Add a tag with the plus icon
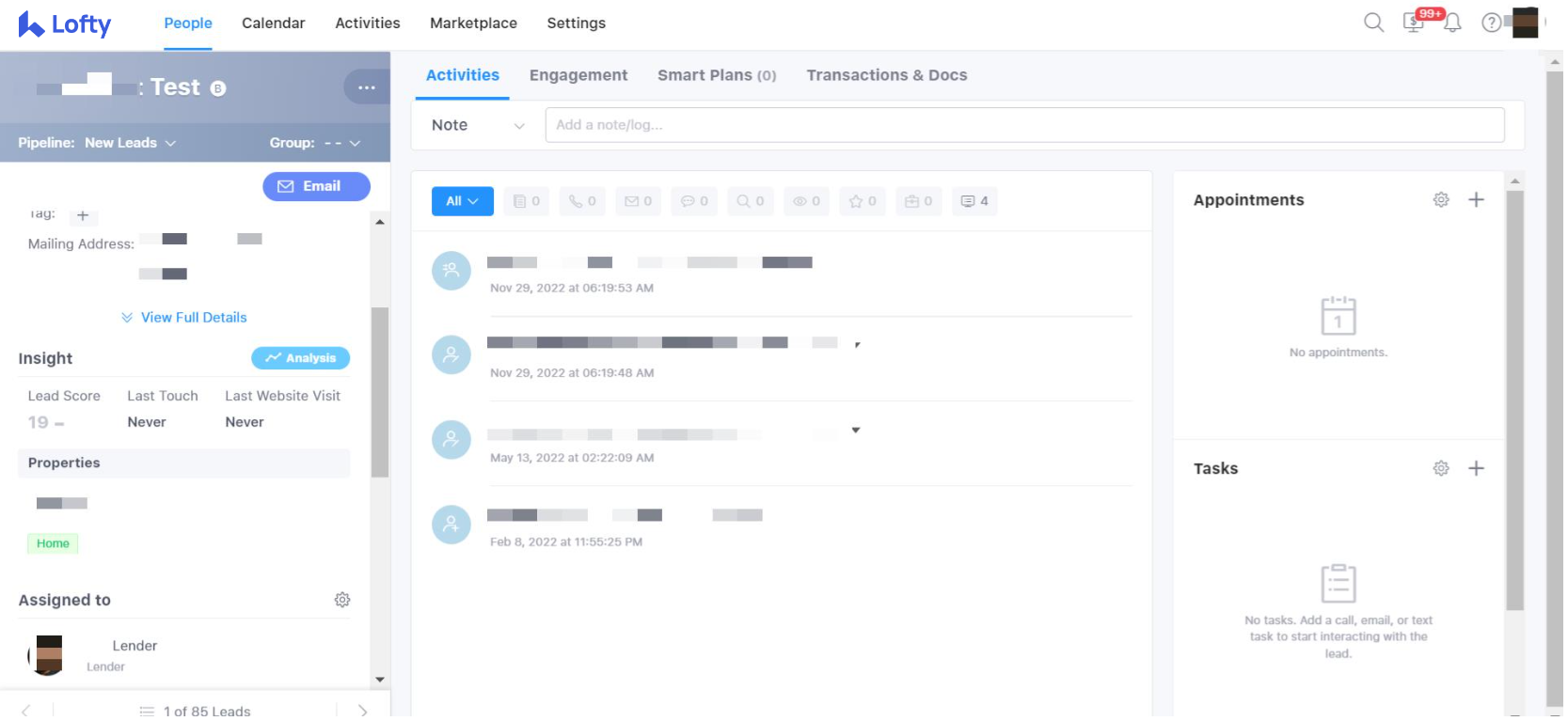1568x721 pixels. pos(83,216)
